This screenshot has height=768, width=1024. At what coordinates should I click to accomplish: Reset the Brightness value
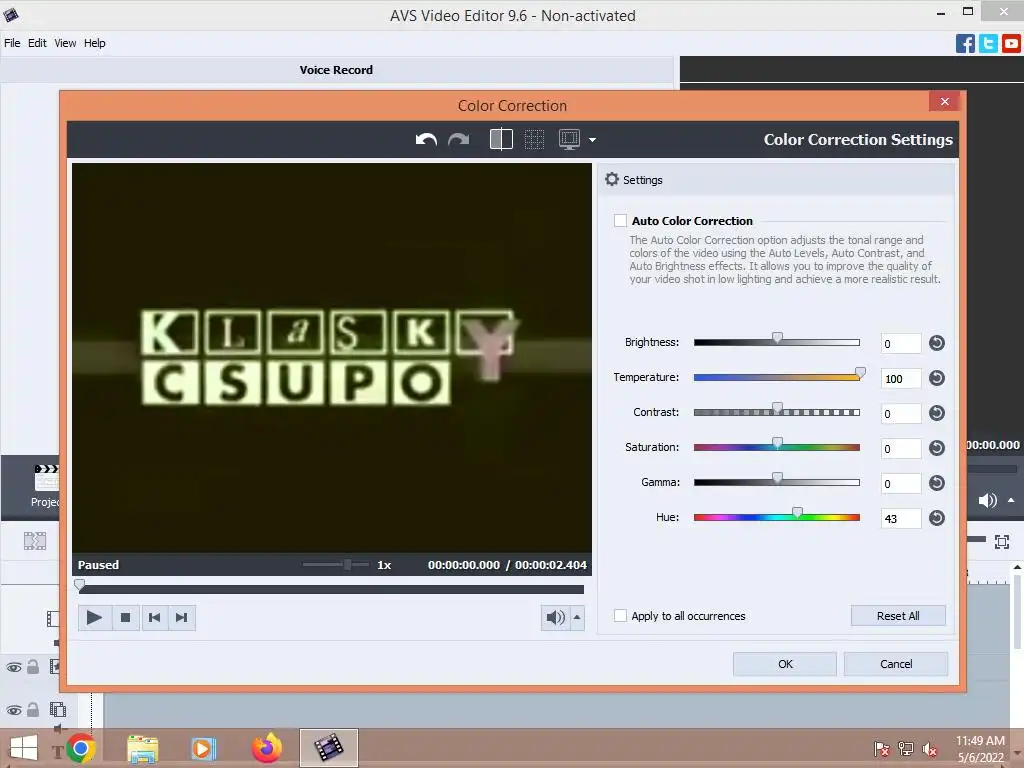point(936,343)
